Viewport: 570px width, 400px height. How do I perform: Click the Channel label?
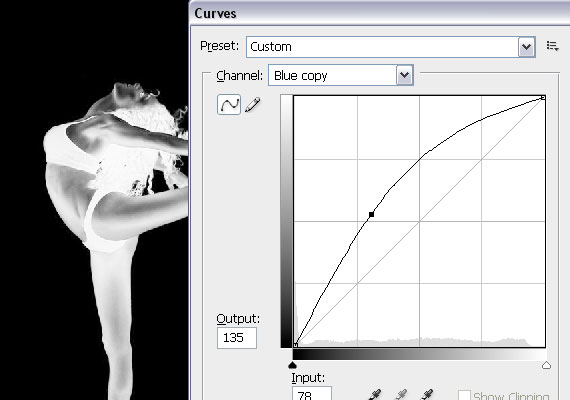click(239, 76)
